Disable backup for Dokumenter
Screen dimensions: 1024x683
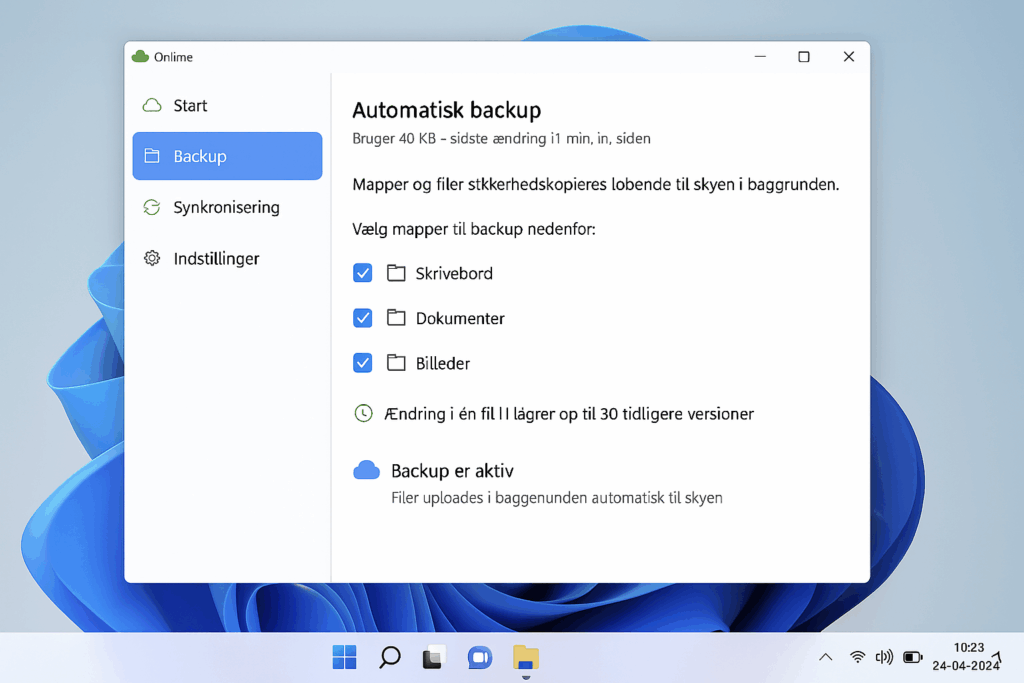click(x=362, y=318)
